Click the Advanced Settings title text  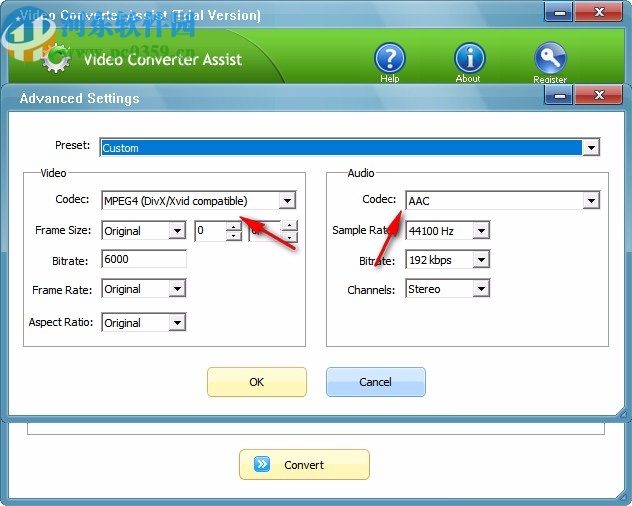(x=79, y=98)
